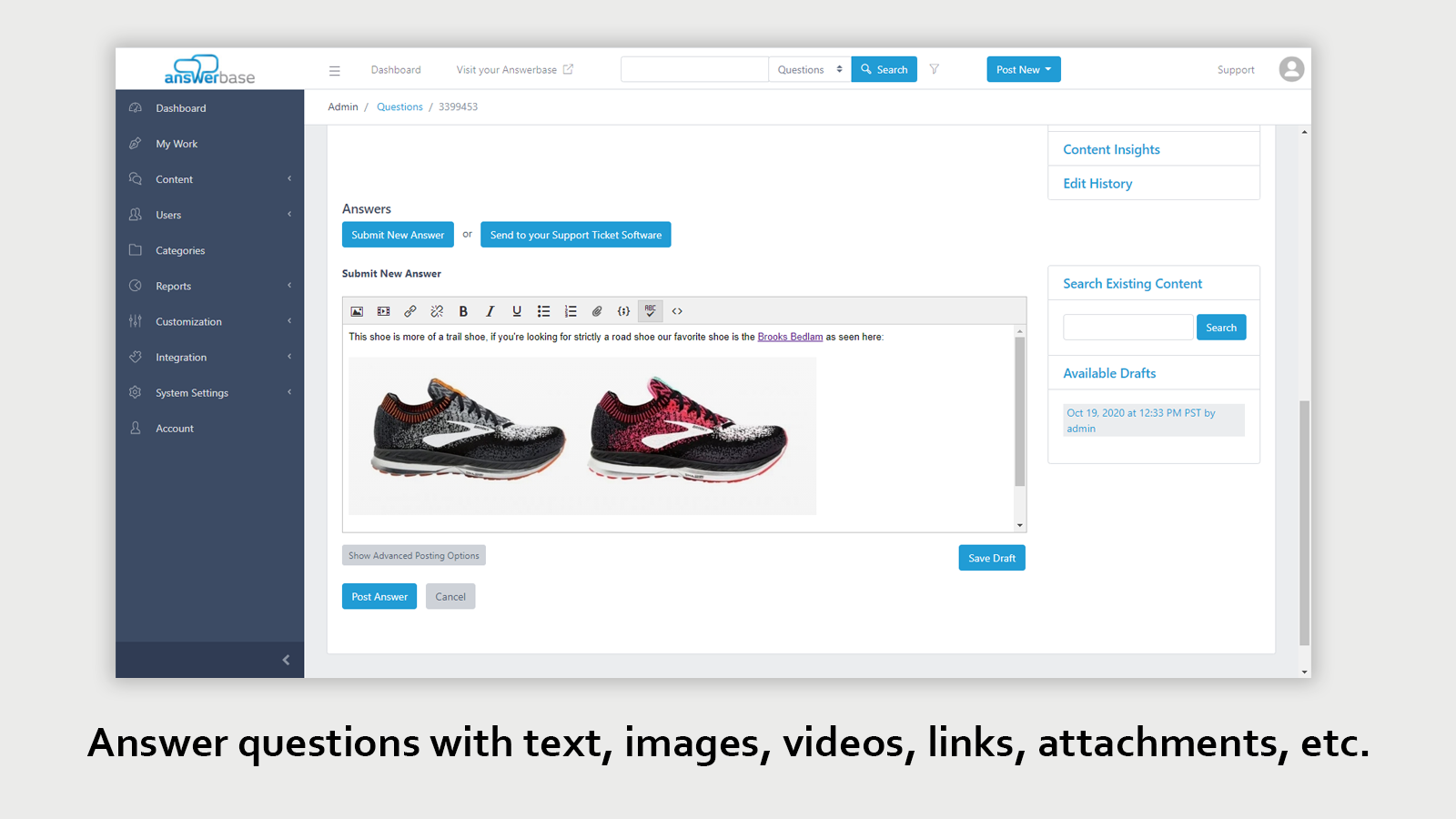Open the Questions search type dropdown
Viewport: 1456px width, 819px height.
click(808, 68)
